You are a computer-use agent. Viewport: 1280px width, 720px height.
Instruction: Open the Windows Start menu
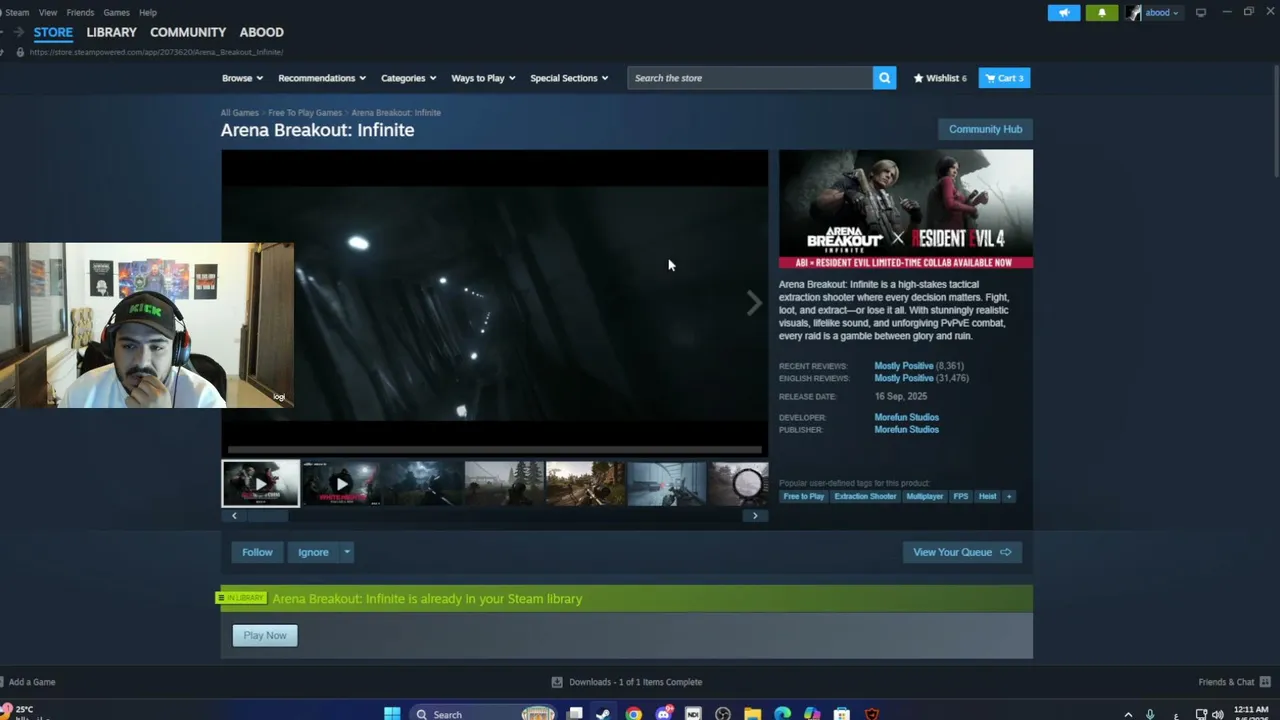[x=392, y=714]
